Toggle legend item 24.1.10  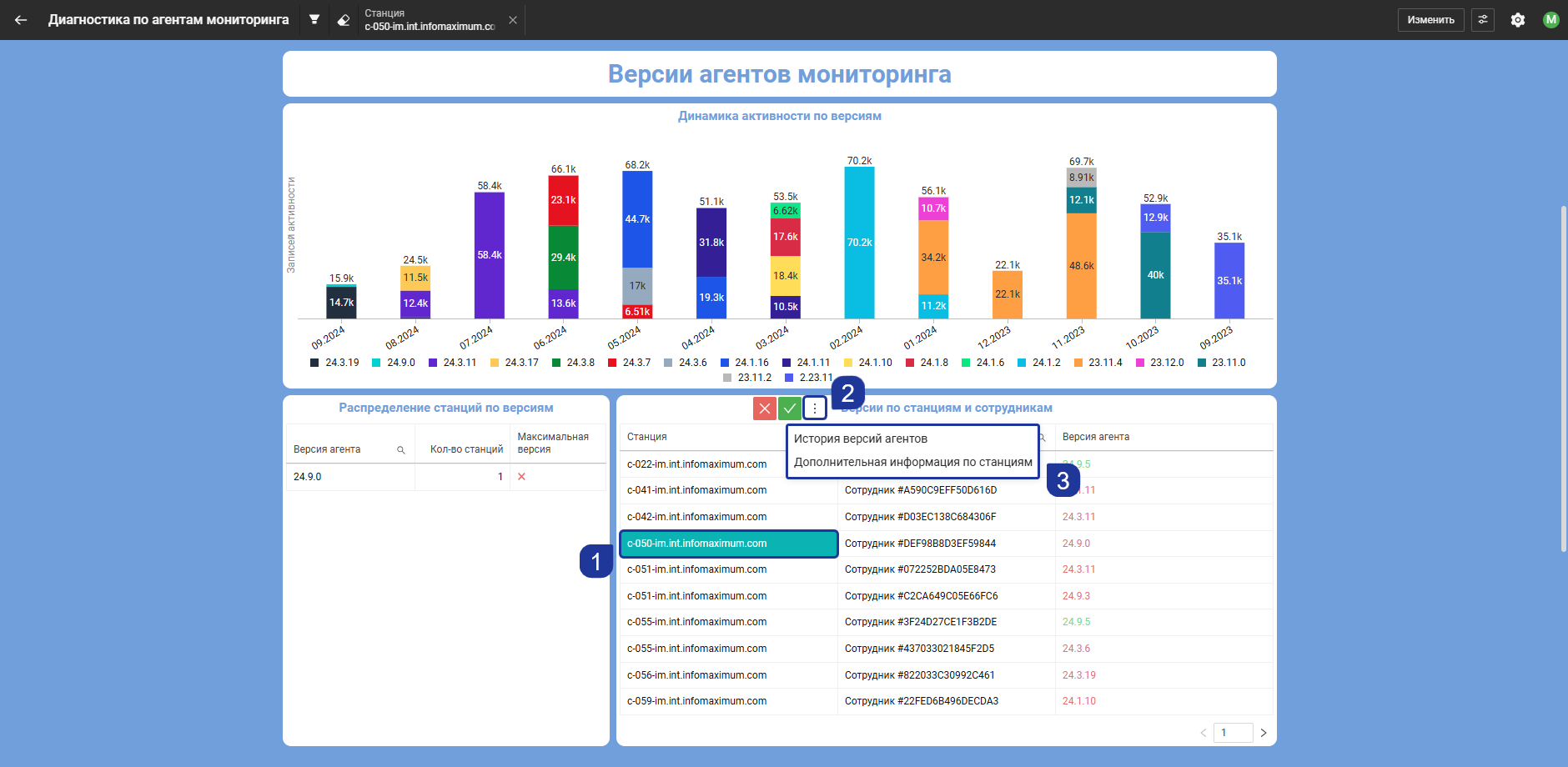(867, 363)
